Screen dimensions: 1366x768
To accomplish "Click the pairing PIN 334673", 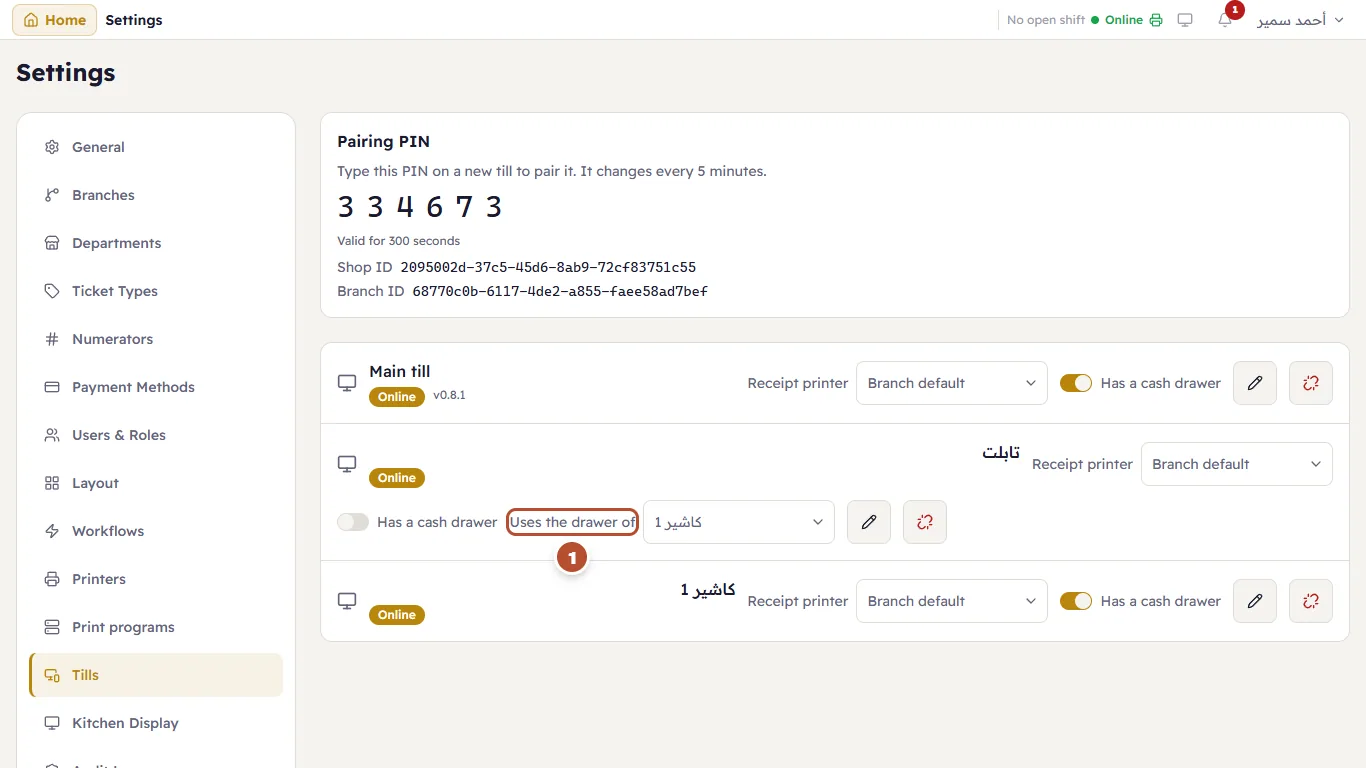I will point(420,207).
